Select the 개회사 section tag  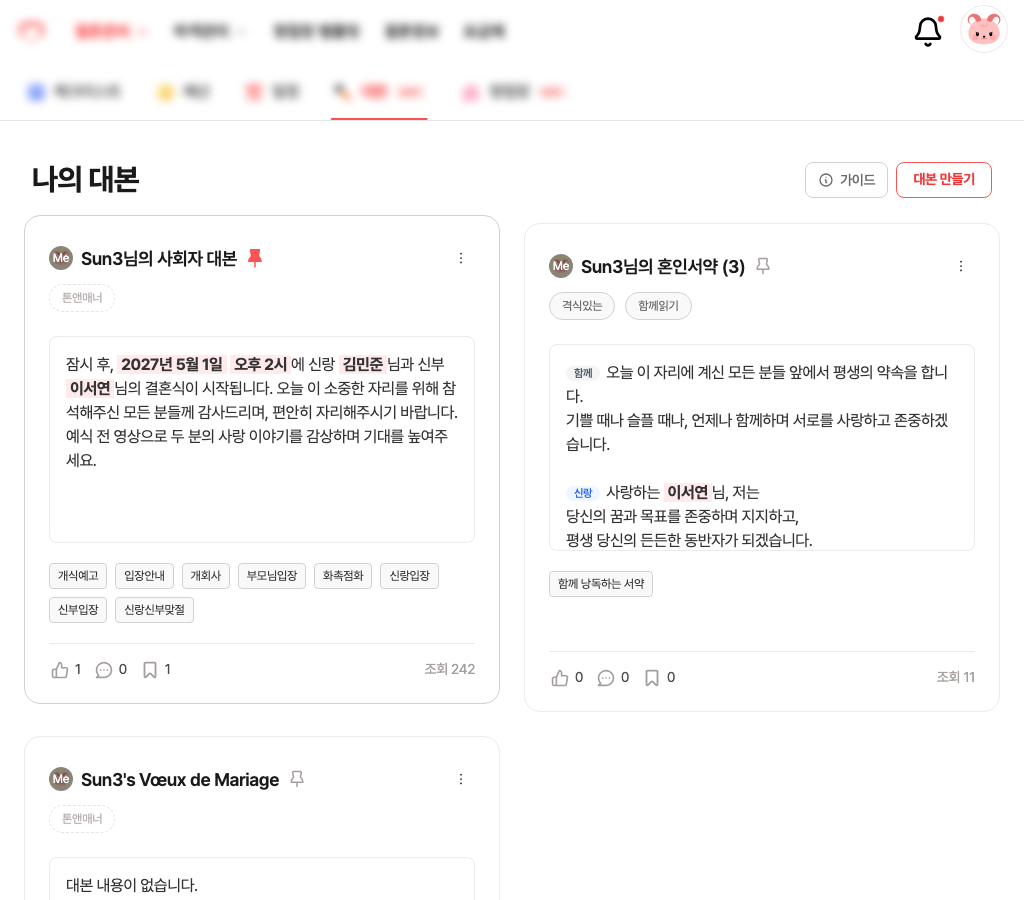pyautogui.click(x=206, y=575)
